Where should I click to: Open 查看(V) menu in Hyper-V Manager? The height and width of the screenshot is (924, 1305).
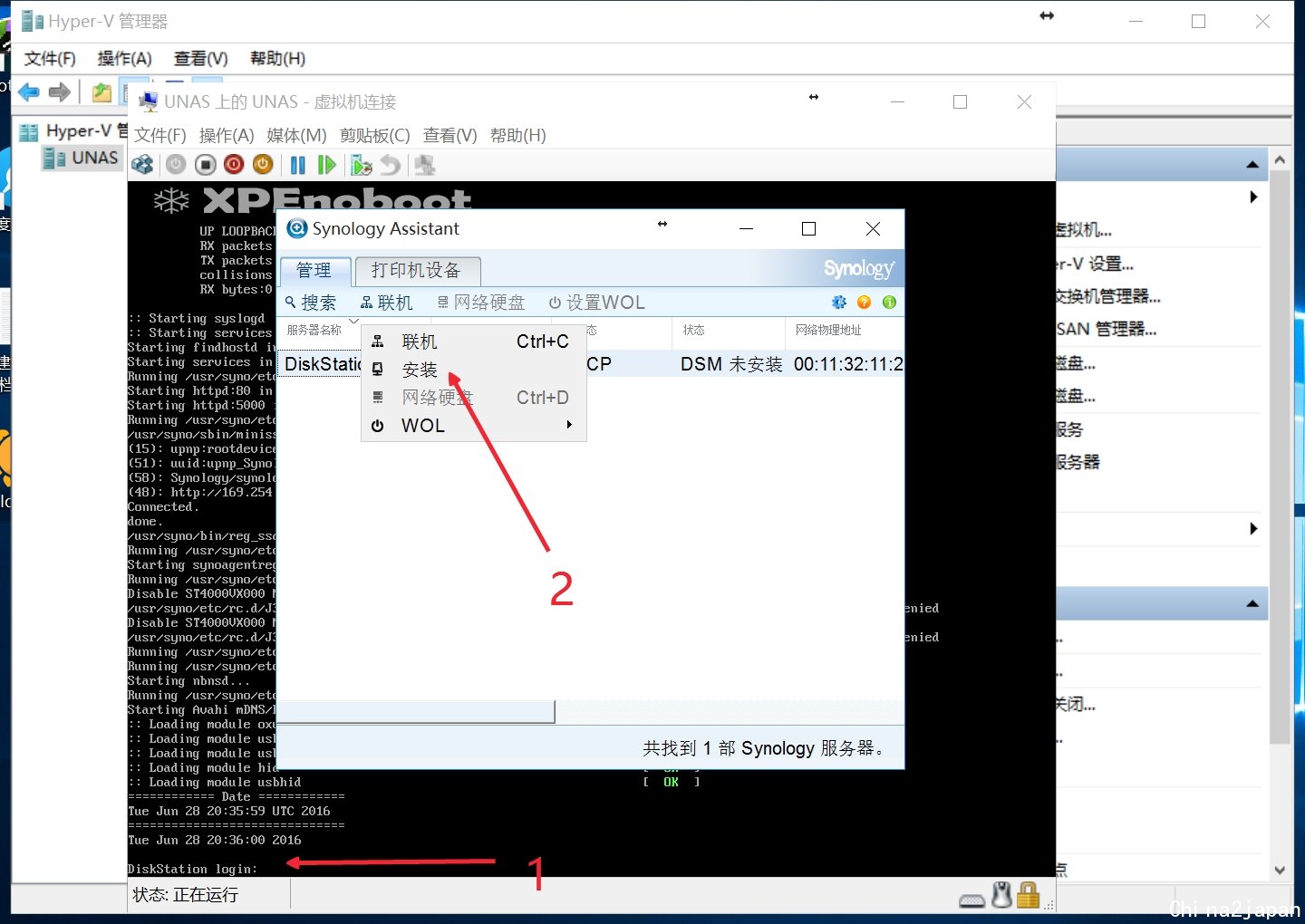point(201,59)
